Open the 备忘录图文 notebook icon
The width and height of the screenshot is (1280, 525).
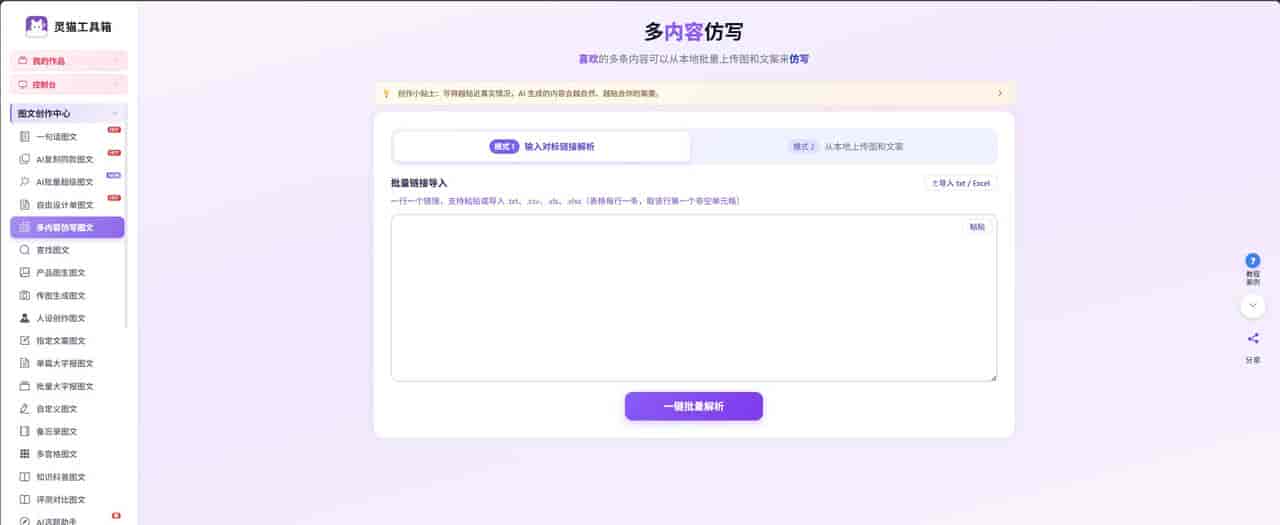pyautogui.click(x=25, y=432)
